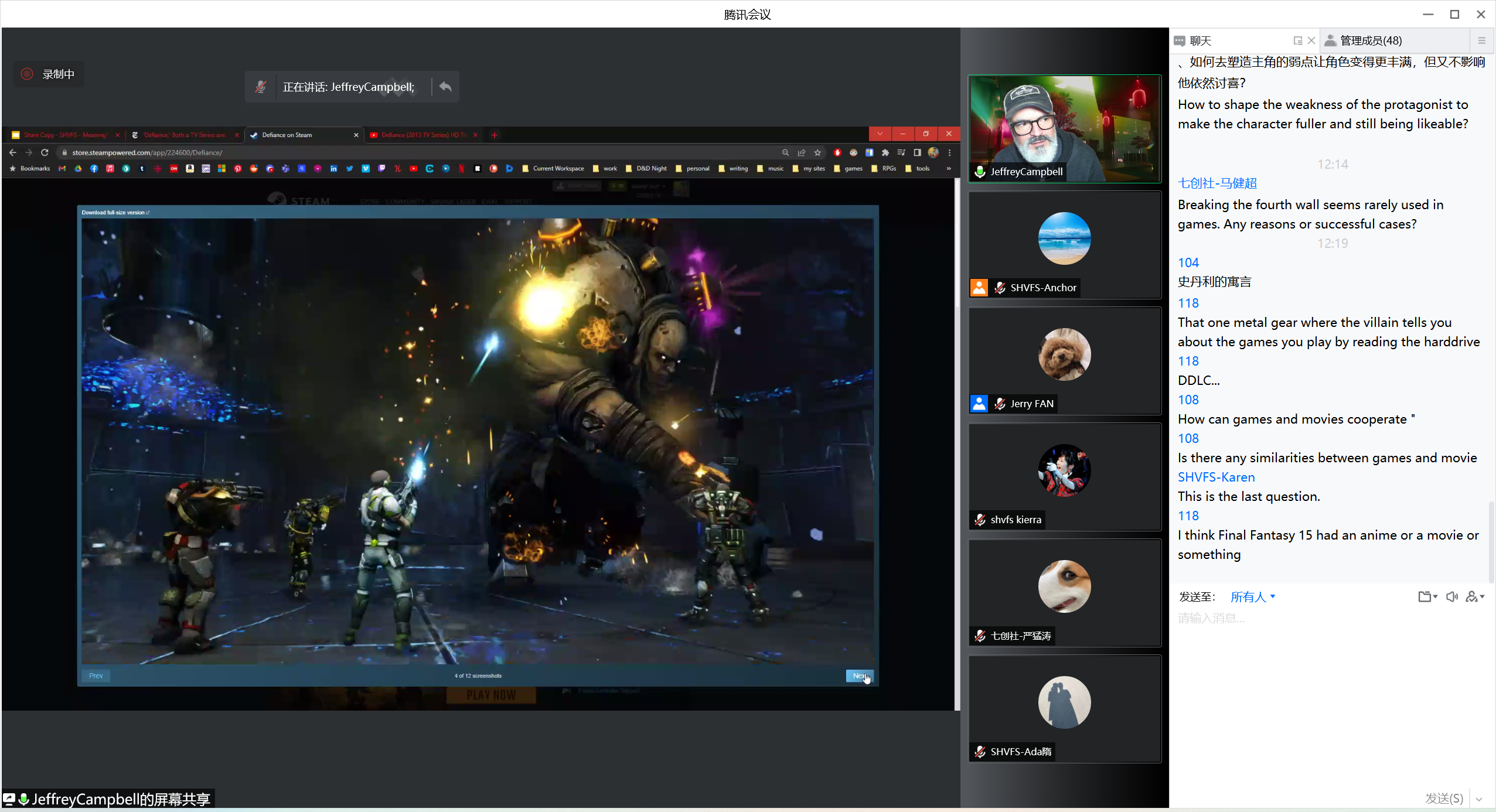This screenshot has height=812, width=1496.
Task: Pop out the chat panel window icon
Action: pos(1298,40)
